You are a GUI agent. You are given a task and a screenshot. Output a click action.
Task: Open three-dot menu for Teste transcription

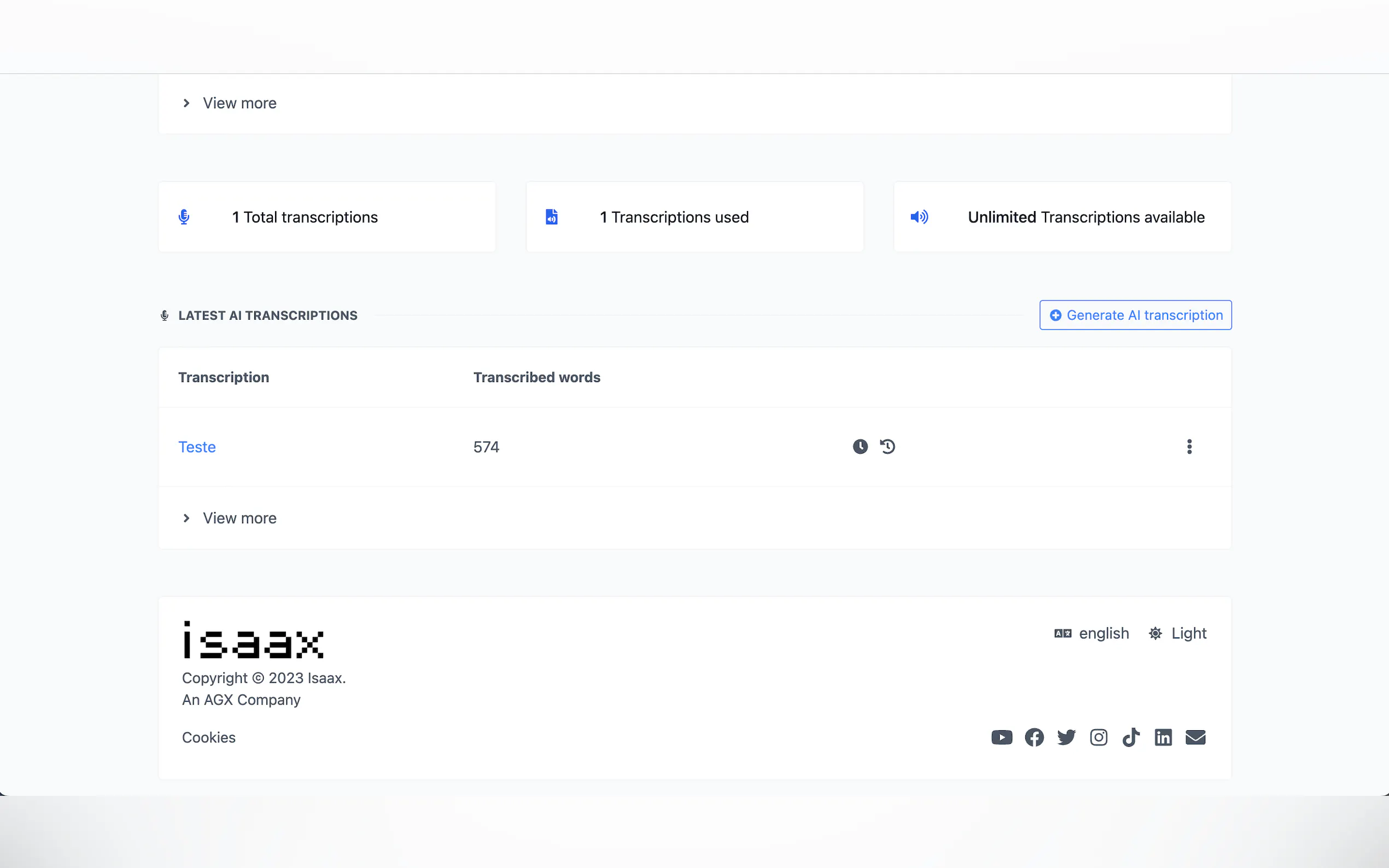click(x=1189, y=447)
